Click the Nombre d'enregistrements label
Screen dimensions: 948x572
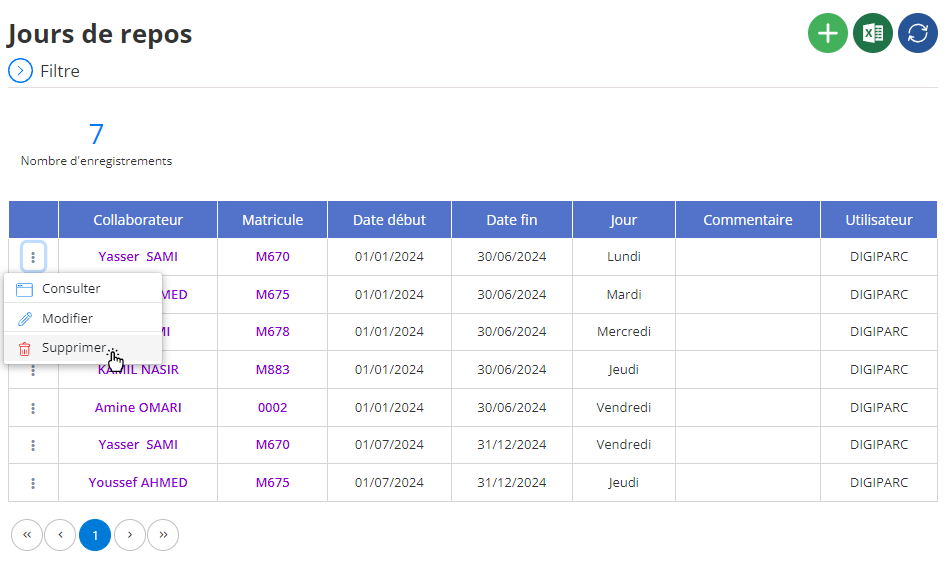[96, 161]
